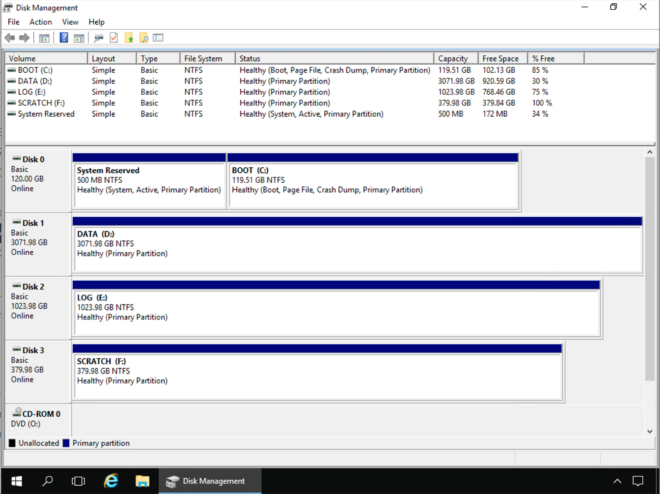Click the blue Primary partition legend swatch
This screenshot has width=660, height=494.
[66, 443]
